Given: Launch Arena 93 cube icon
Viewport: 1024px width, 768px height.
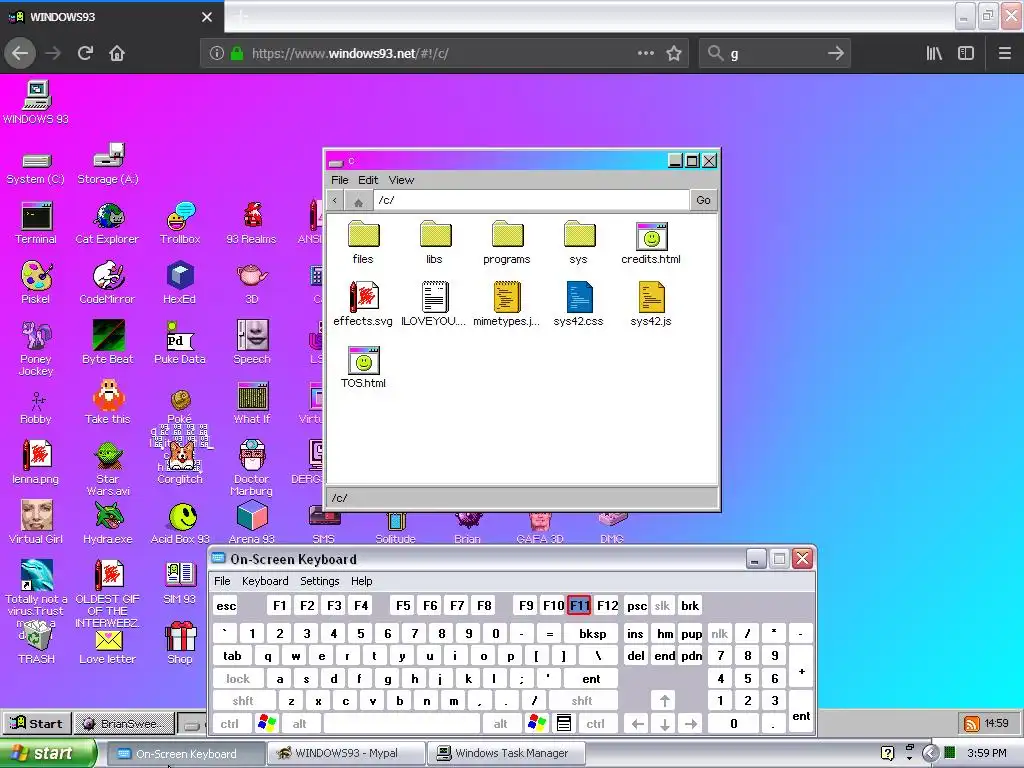Looking at the screenshot, I should coord(251,522).
